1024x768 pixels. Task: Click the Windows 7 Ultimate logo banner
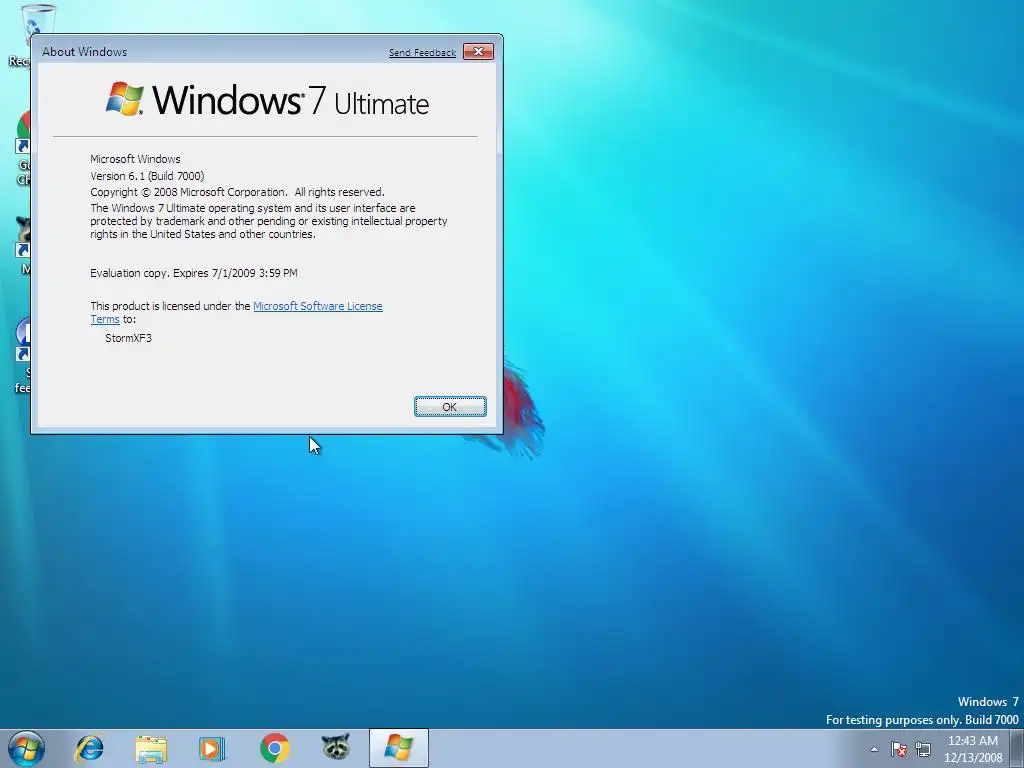267,100
